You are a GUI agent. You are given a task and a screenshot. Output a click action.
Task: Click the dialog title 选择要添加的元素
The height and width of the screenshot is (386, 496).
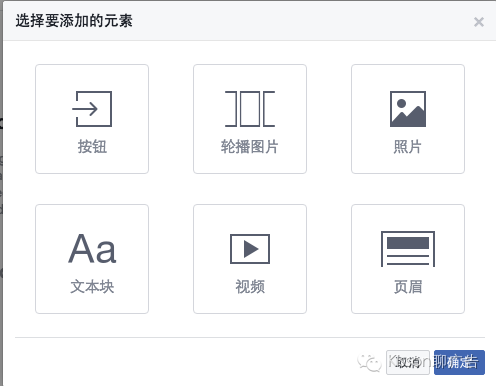[74, 21]
